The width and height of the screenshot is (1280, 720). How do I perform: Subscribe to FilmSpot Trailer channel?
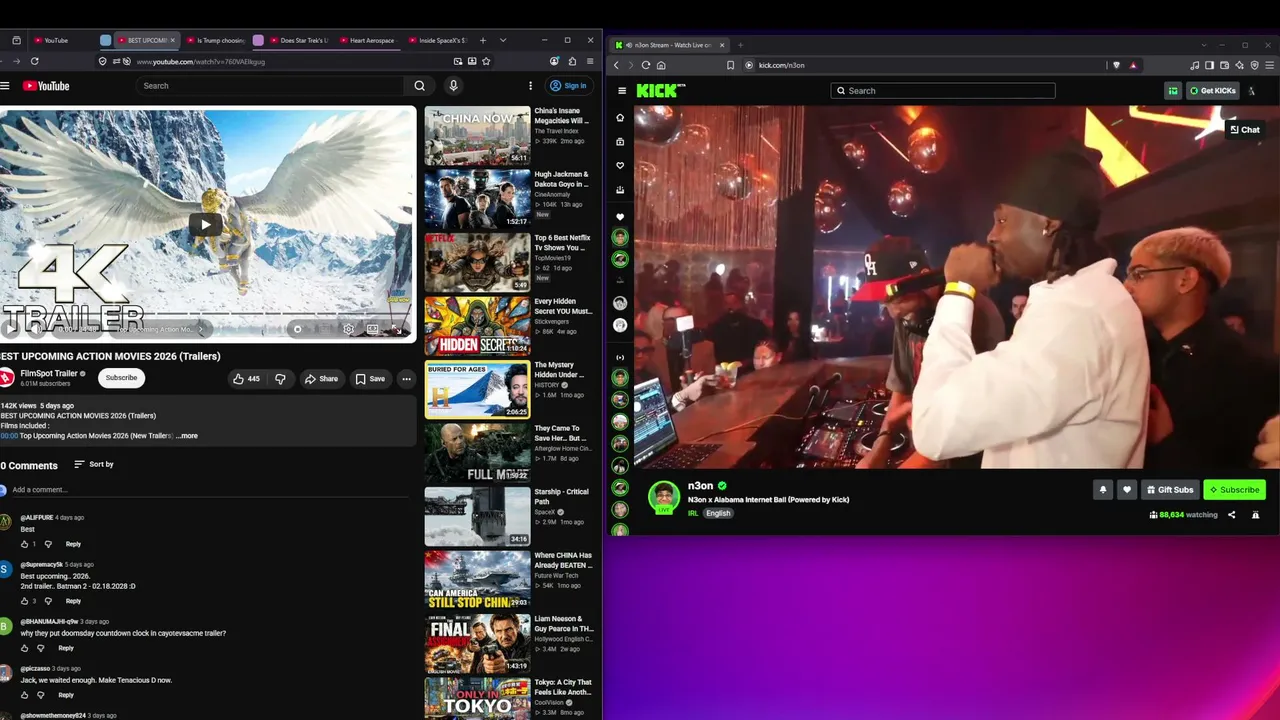(x=121, y=378)
